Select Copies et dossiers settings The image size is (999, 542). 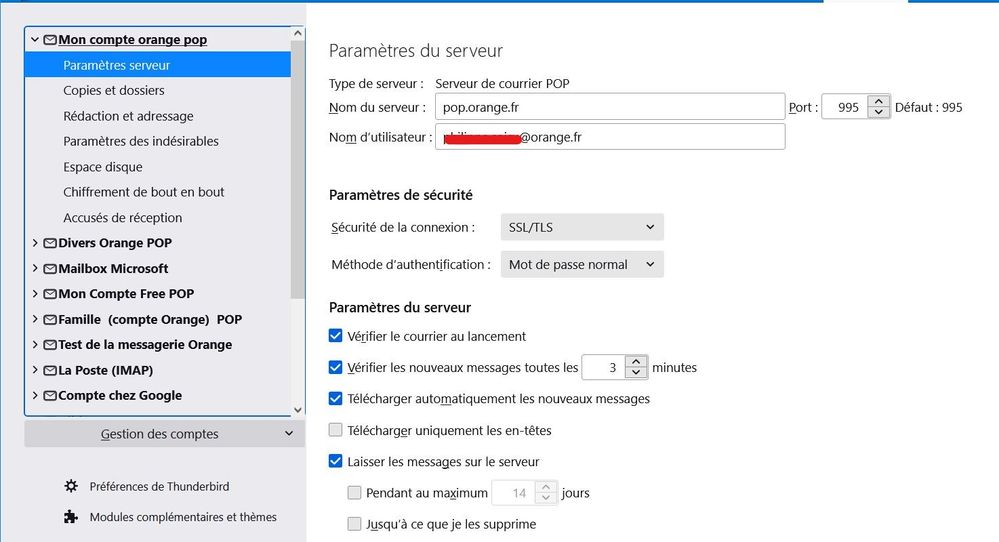[x=114, y=90]
